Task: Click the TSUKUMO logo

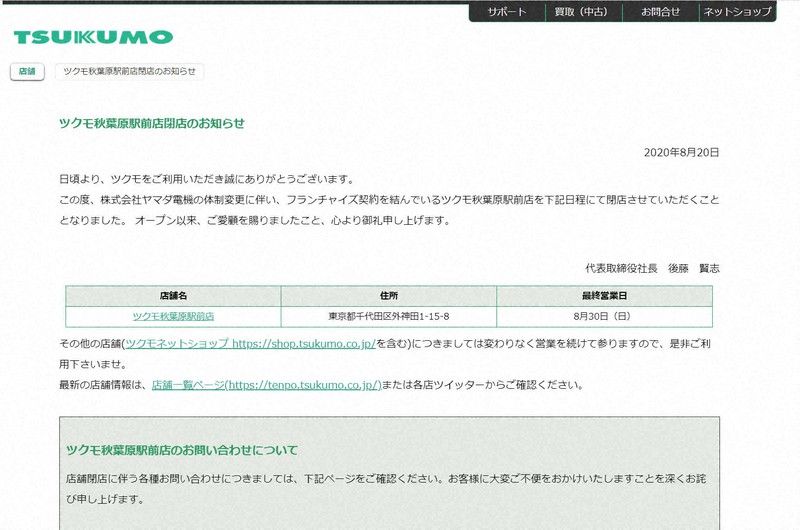Action: (x=93, y=37)
